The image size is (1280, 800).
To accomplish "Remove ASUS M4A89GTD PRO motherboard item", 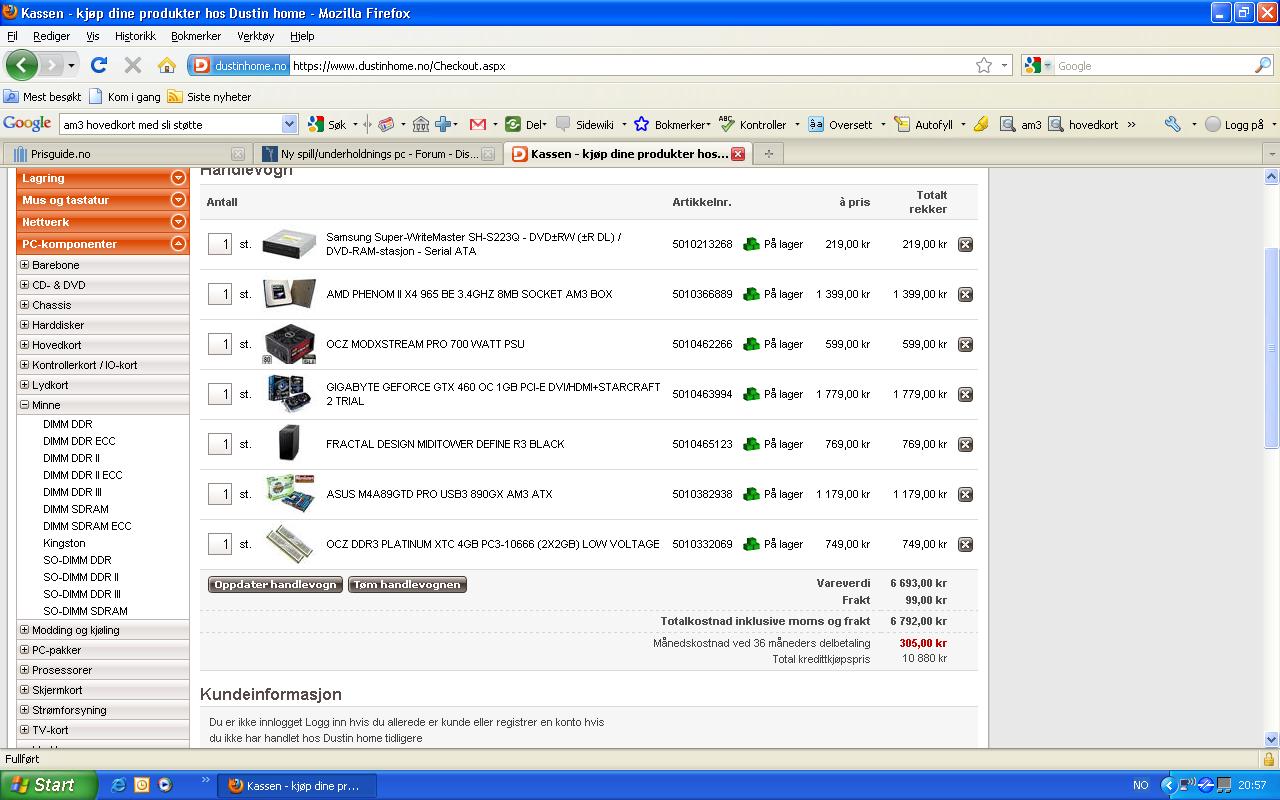I will point(965,494).
